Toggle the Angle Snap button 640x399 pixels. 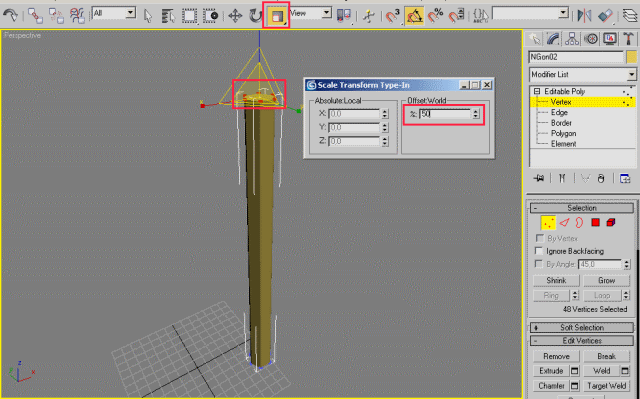point(414,16)
